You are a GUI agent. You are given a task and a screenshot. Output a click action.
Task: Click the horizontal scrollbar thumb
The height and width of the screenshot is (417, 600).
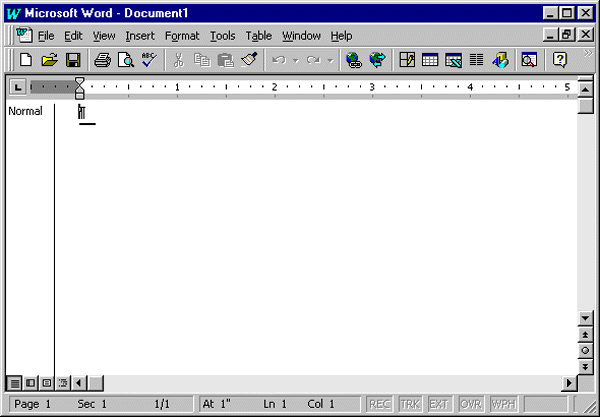(x=95, y=383)
